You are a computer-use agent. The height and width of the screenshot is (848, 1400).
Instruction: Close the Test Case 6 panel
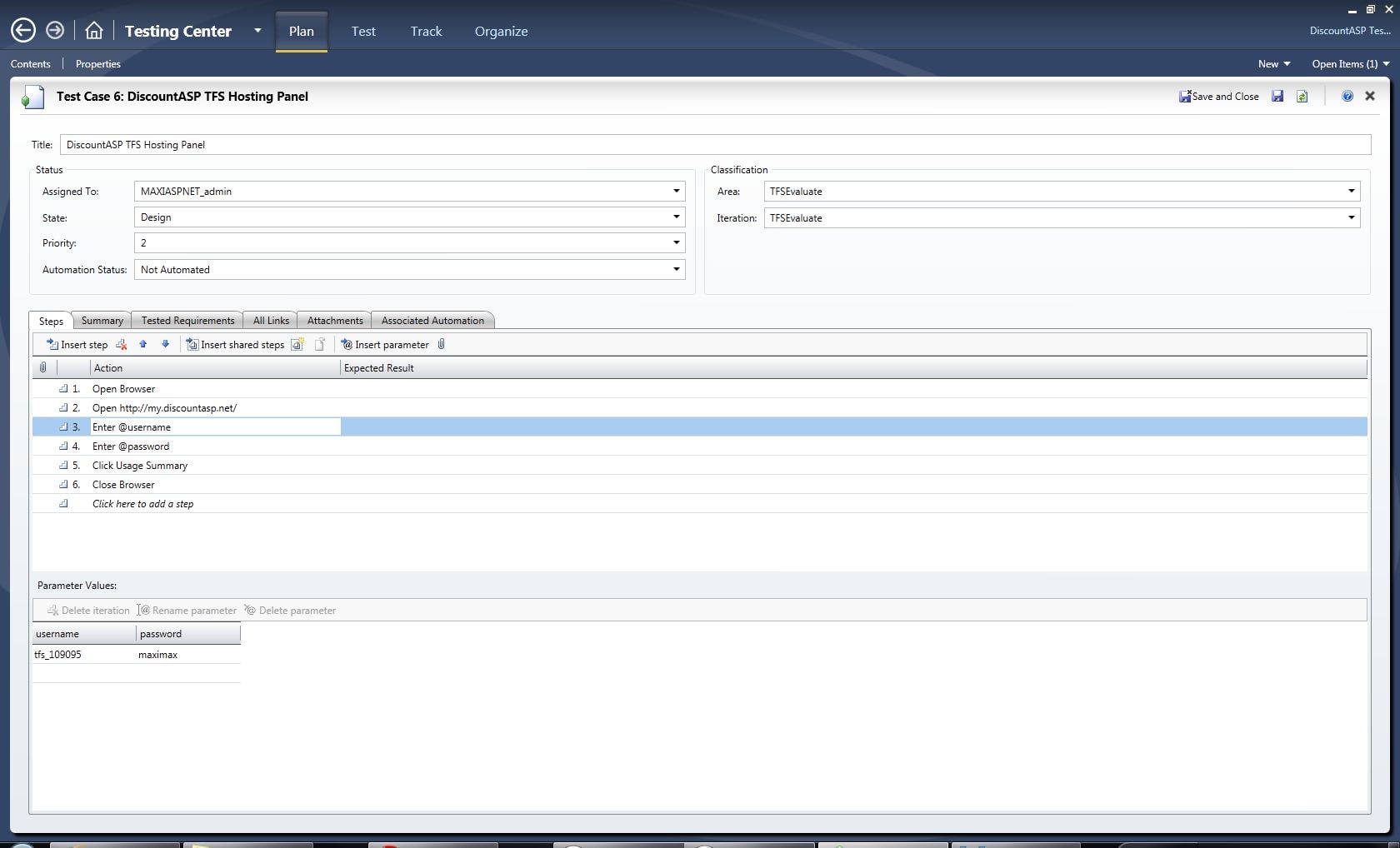(1370, 96)
